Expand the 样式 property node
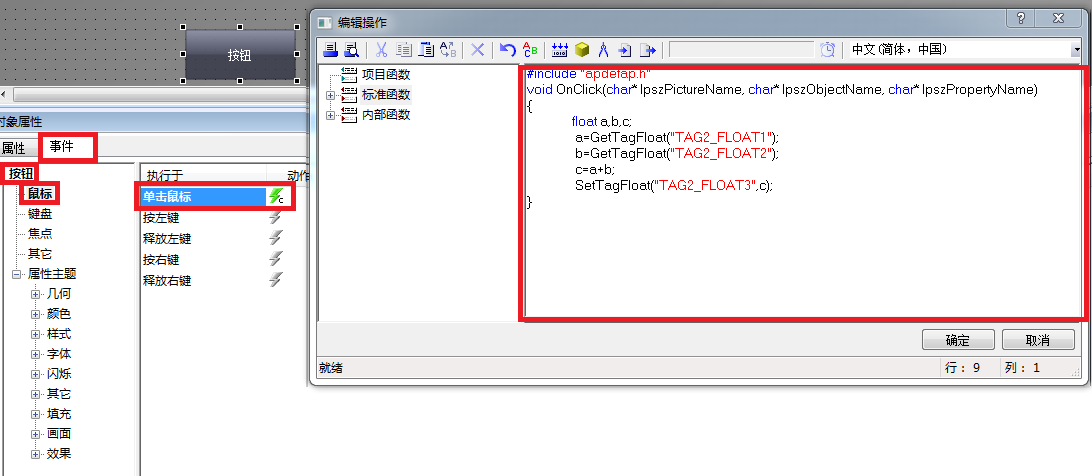This screenshot has height=476, width=1092. coord(36,335)
